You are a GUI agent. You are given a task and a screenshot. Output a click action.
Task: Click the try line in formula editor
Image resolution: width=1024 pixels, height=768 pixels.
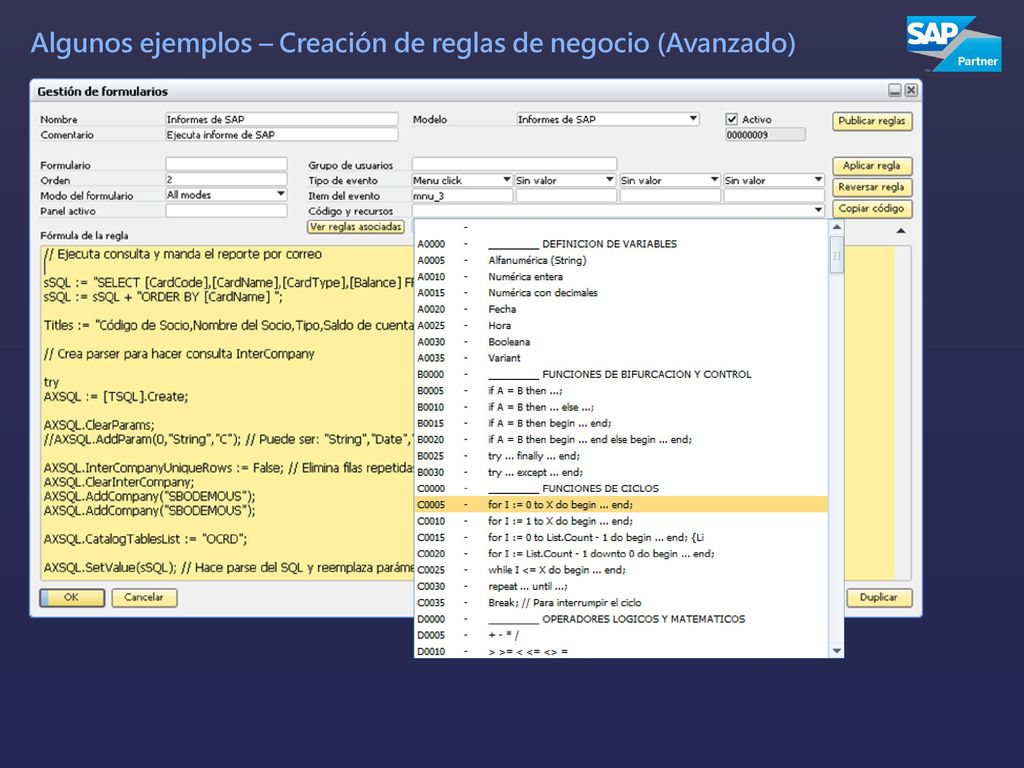[x=52, y=382]
